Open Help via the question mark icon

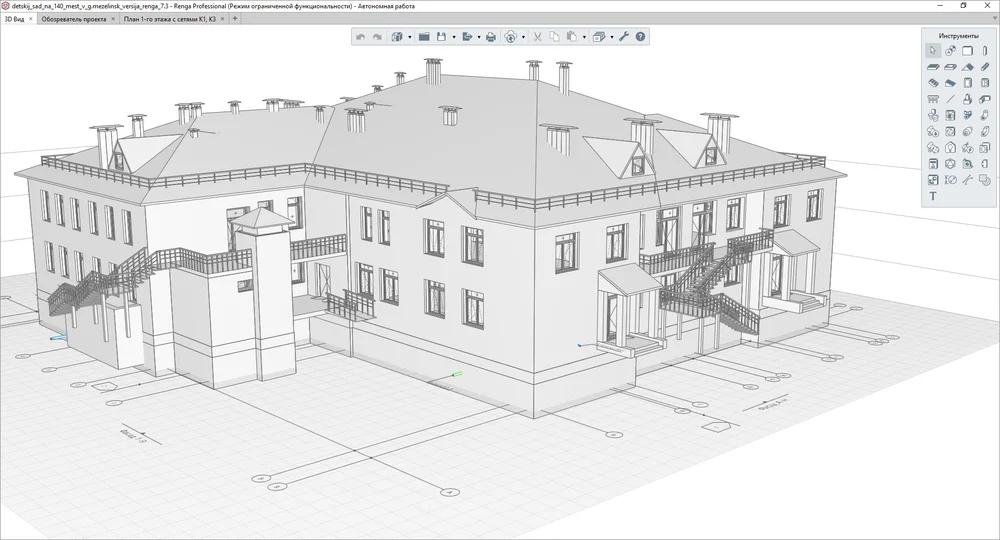tap(641, 37)
